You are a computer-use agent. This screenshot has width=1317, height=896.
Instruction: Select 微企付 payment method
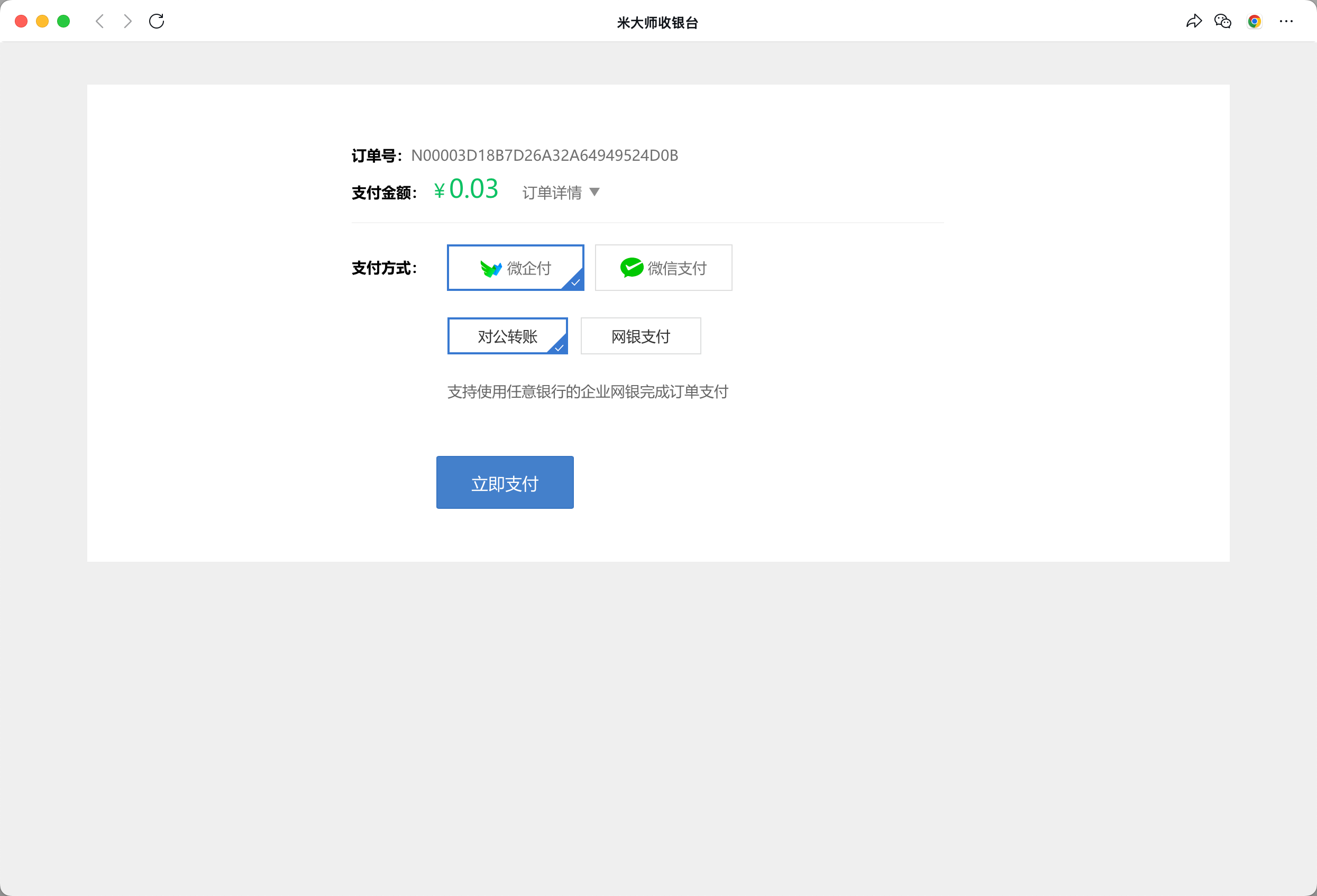(x=516, y=268)
